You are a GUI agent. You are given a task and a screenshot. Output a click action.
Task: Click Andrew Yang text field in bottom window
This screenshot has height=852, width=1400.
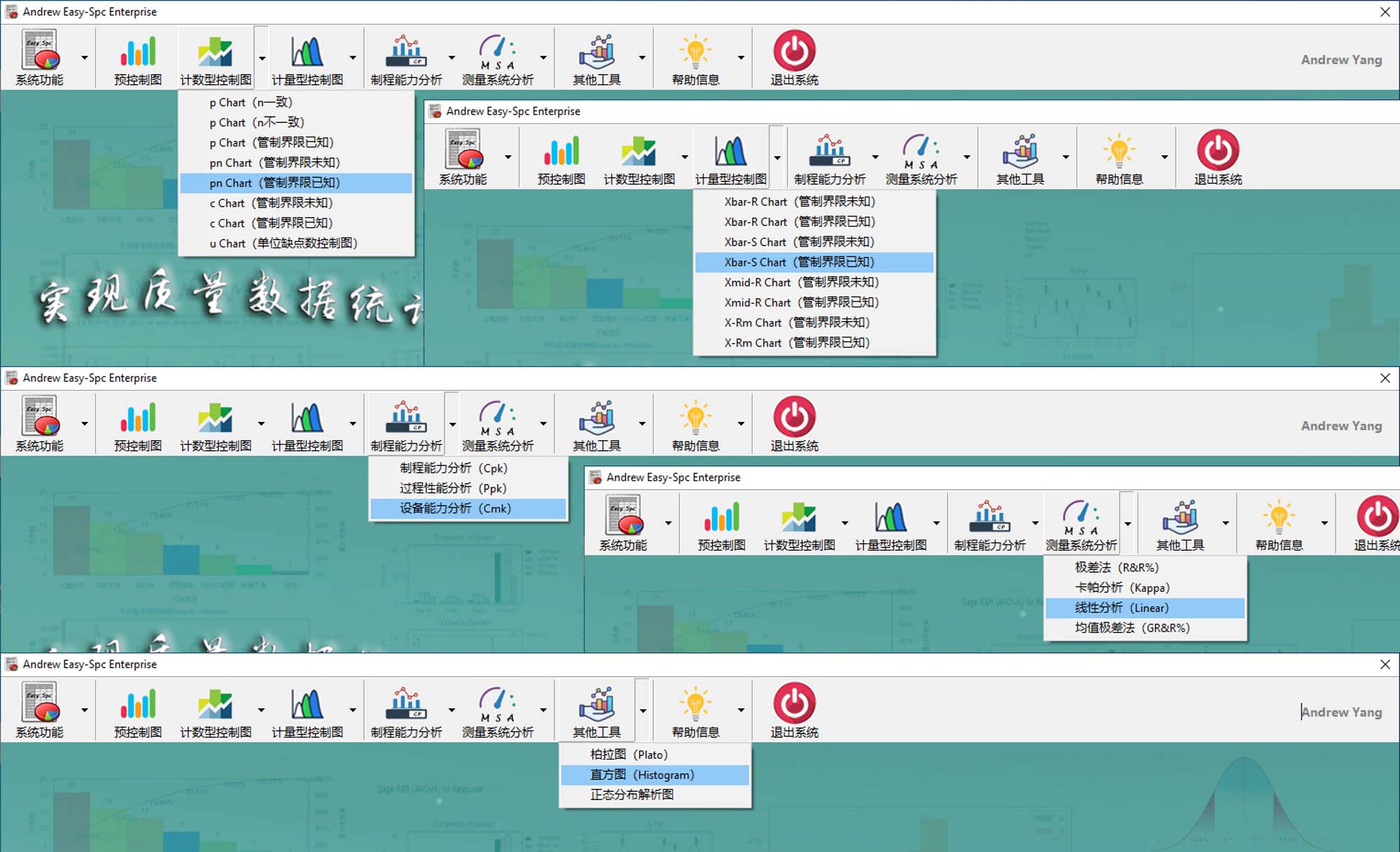point(1340,712)
